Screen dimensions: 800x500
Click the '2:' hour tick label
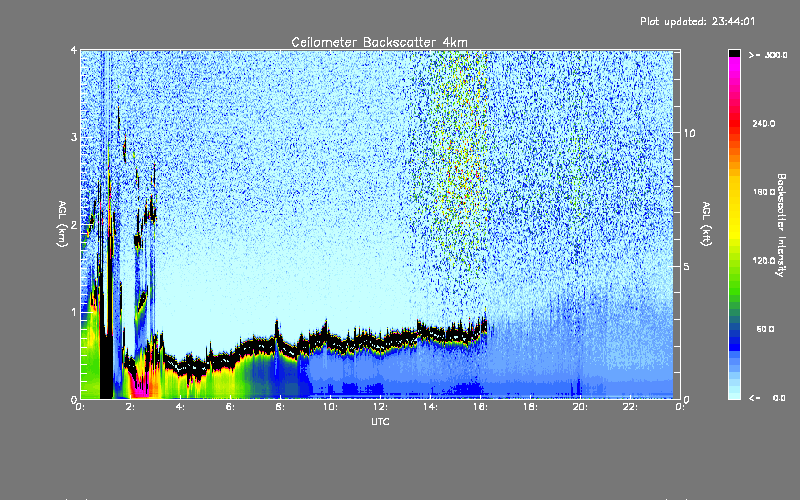point(131,407)
